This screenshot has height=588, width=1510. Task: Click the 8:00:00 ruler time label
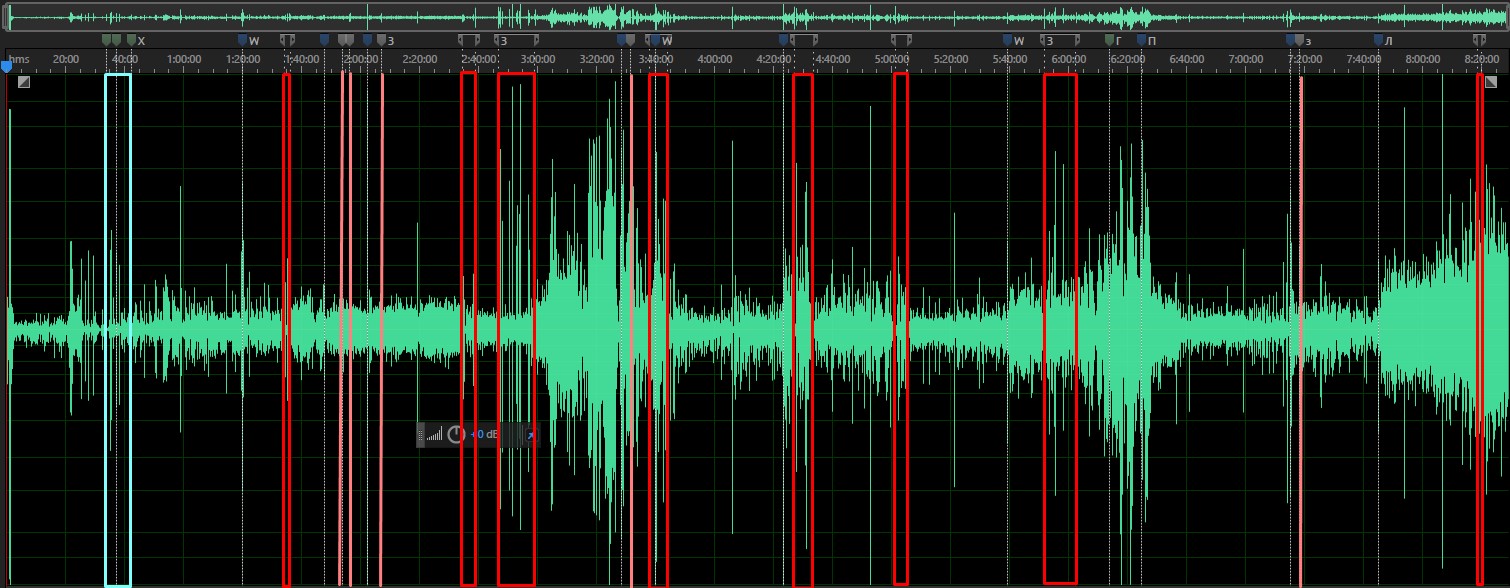tap(1423, 59)
